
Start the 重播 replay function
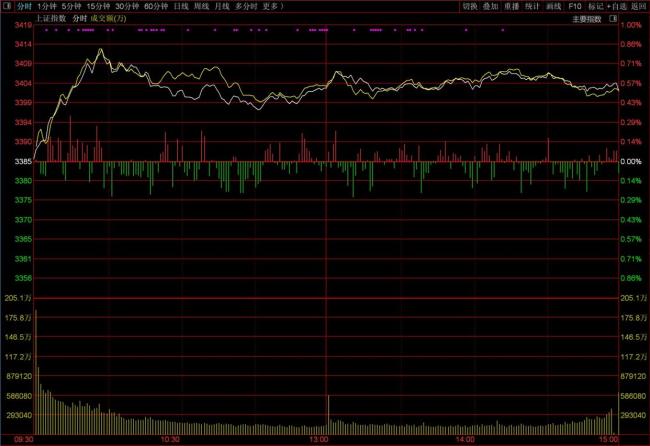512,6
